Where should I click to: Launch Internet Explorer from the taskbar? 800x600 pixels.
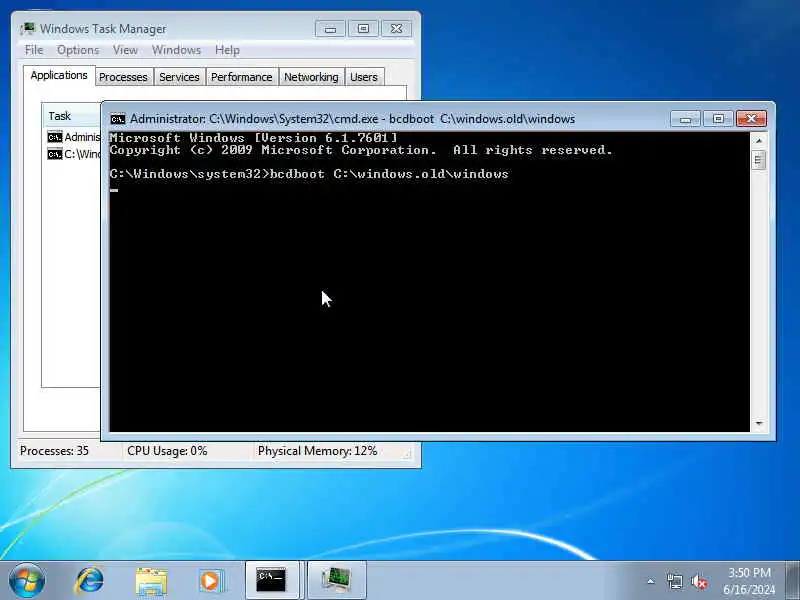point(90,581)
